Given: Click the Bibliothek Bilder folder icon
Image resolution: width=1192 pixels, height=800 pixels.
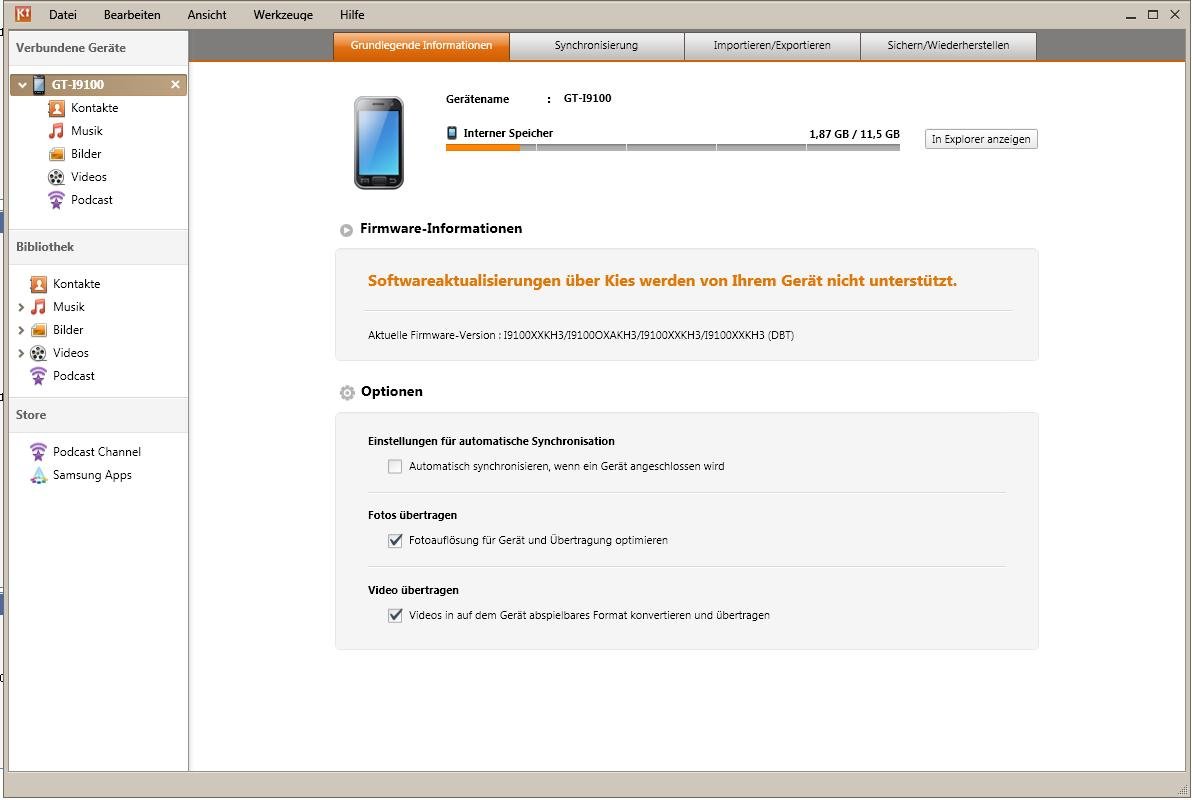Looking at the screenshot, I should (x=38, y=330).
